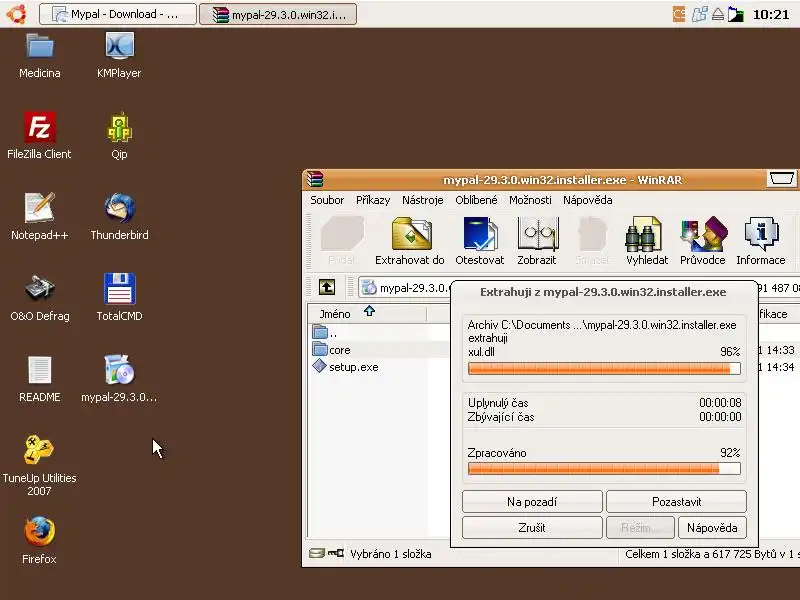Click the flag tray icon beside clock

(736, 14)
